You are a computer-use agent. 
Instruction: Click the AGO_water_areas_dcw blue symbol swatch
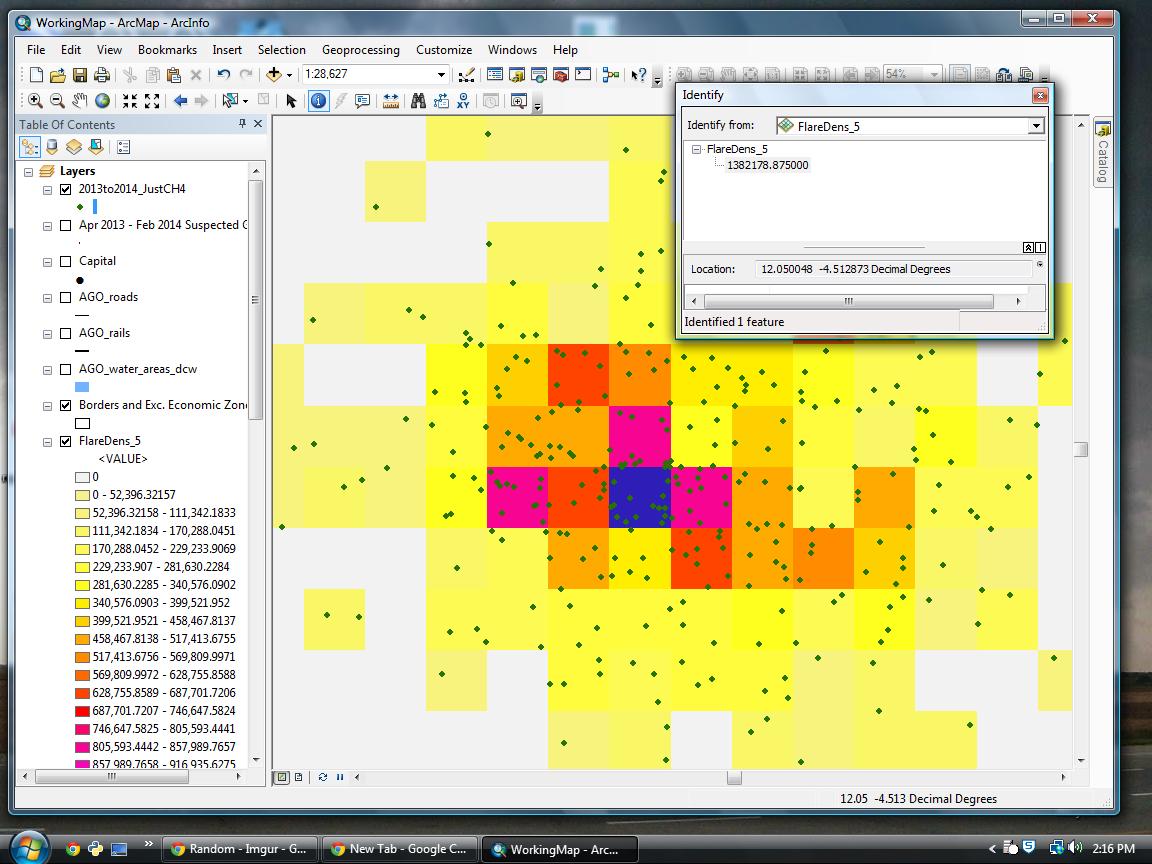click(82, 387)
